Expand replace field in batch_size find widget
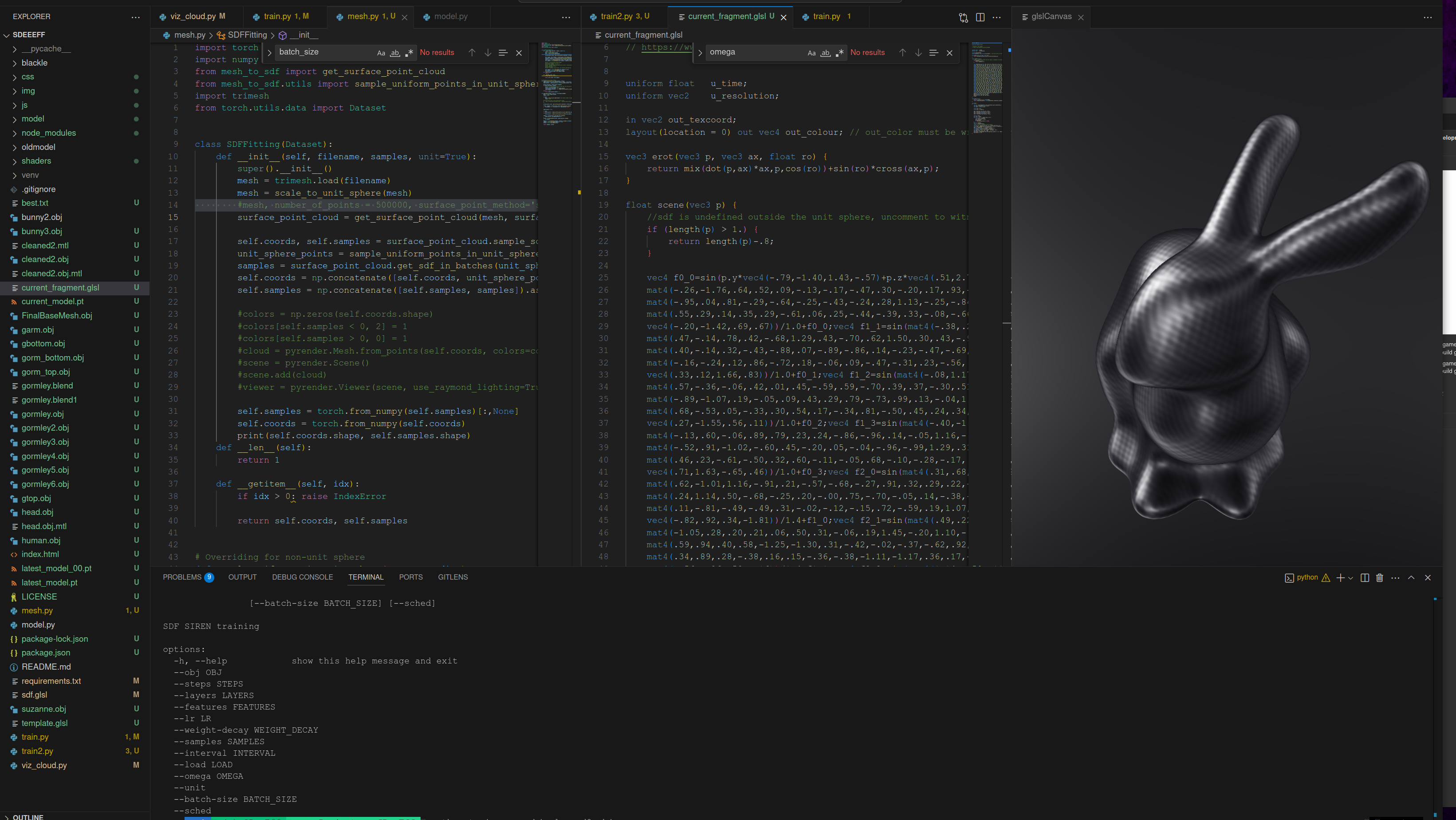The image size is (1456, 820). pos(269,53)
